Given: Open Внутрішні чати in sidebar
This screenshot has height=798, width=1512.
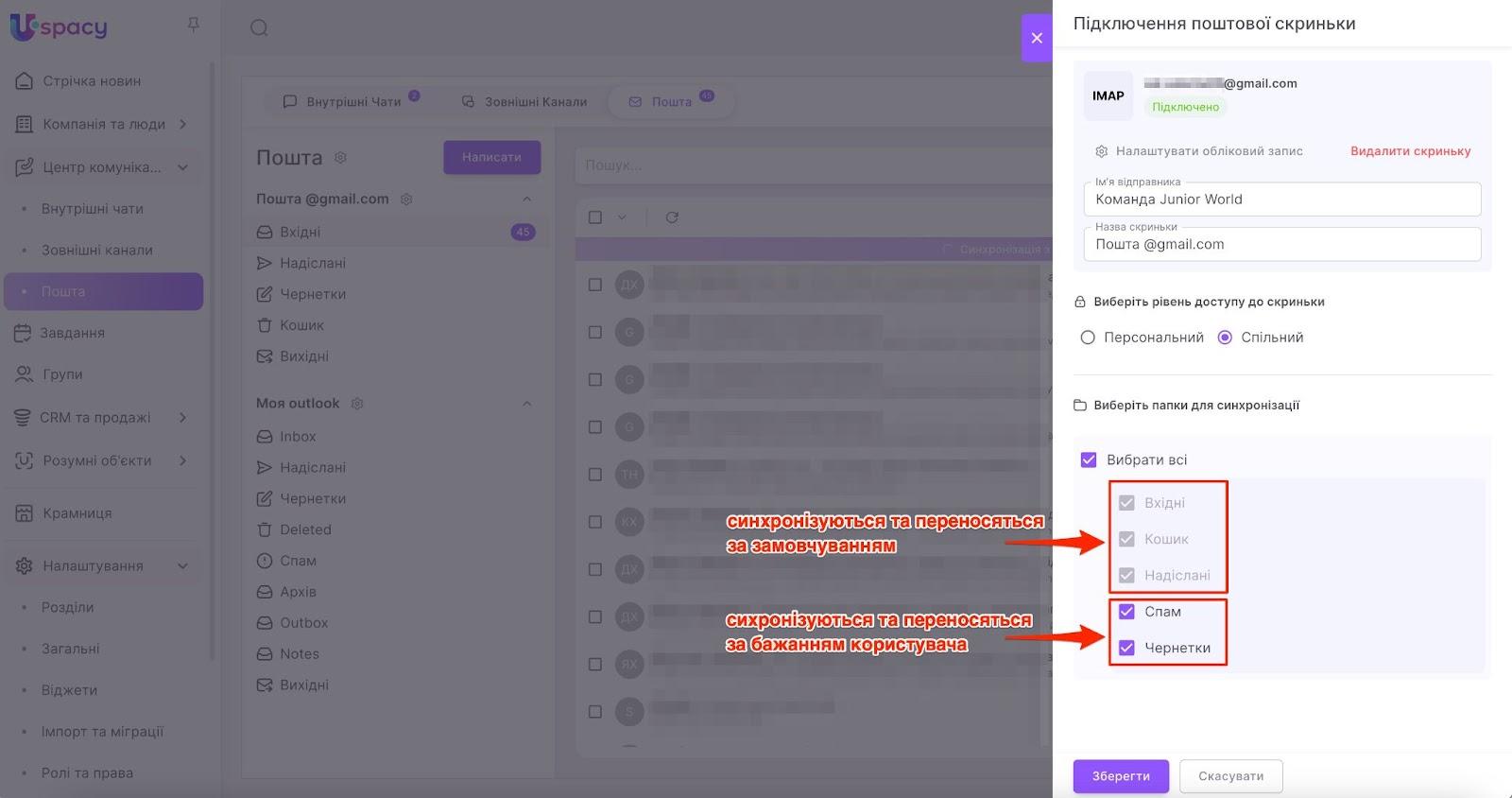Looking at the screenshot, I should 93,209.
